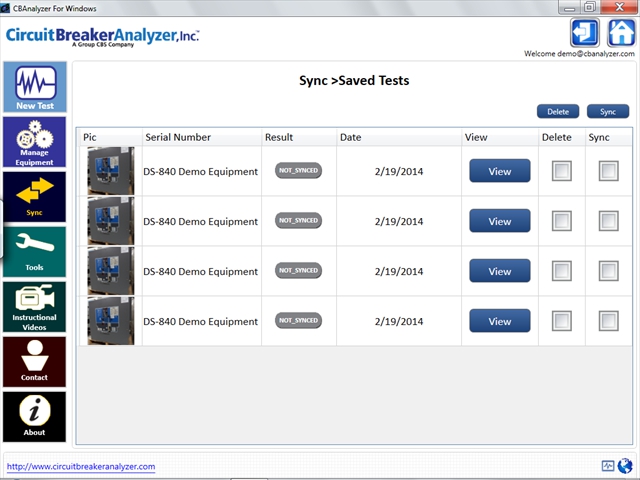Open the Contact sidebar tile
This screenshot has height=480, width=640.
pyautogui.click(x=35, y=362)
